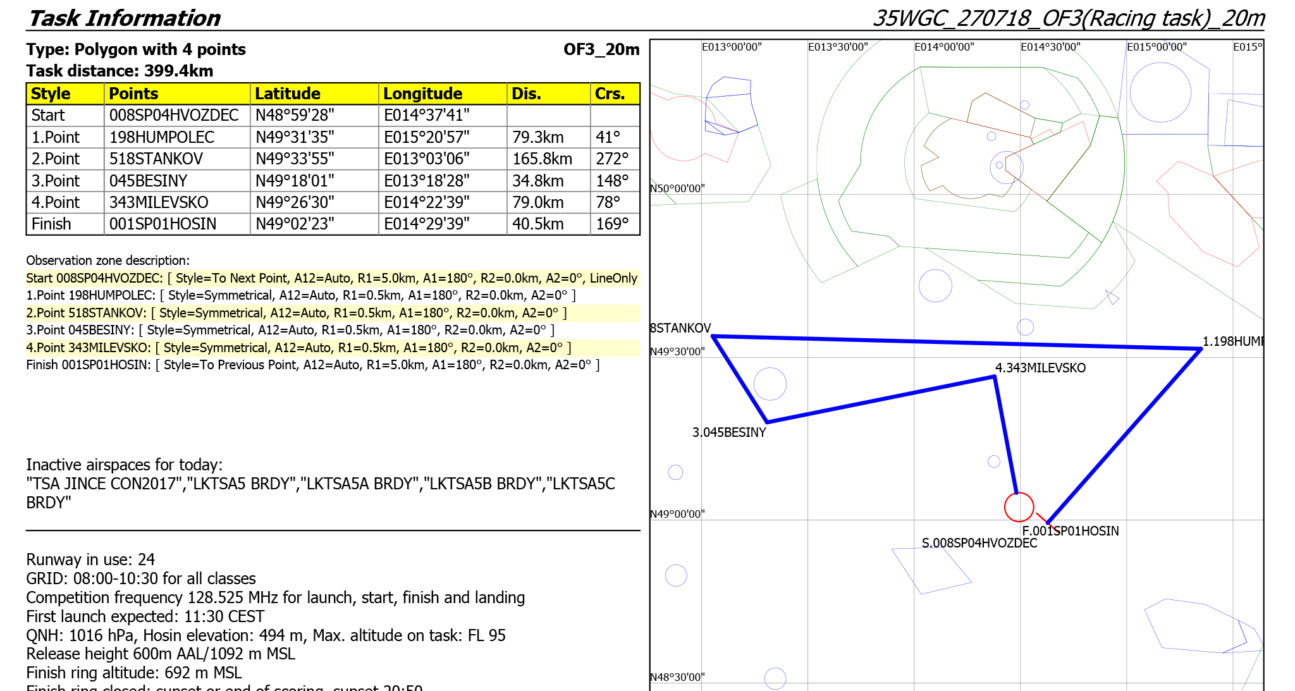Viewport: 1295px width, 691px height.
Task: Click the Task Information heading
Action: [x=124, y=18]
